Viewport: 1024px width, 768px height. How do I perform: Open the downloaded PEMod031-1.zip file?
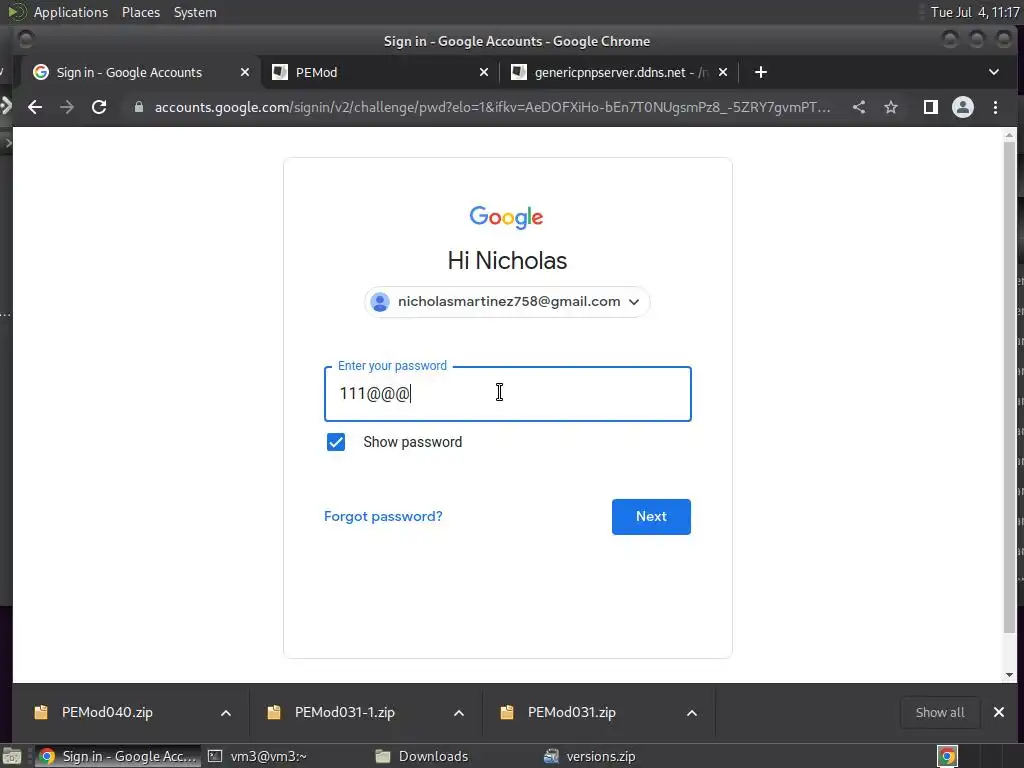345,712
